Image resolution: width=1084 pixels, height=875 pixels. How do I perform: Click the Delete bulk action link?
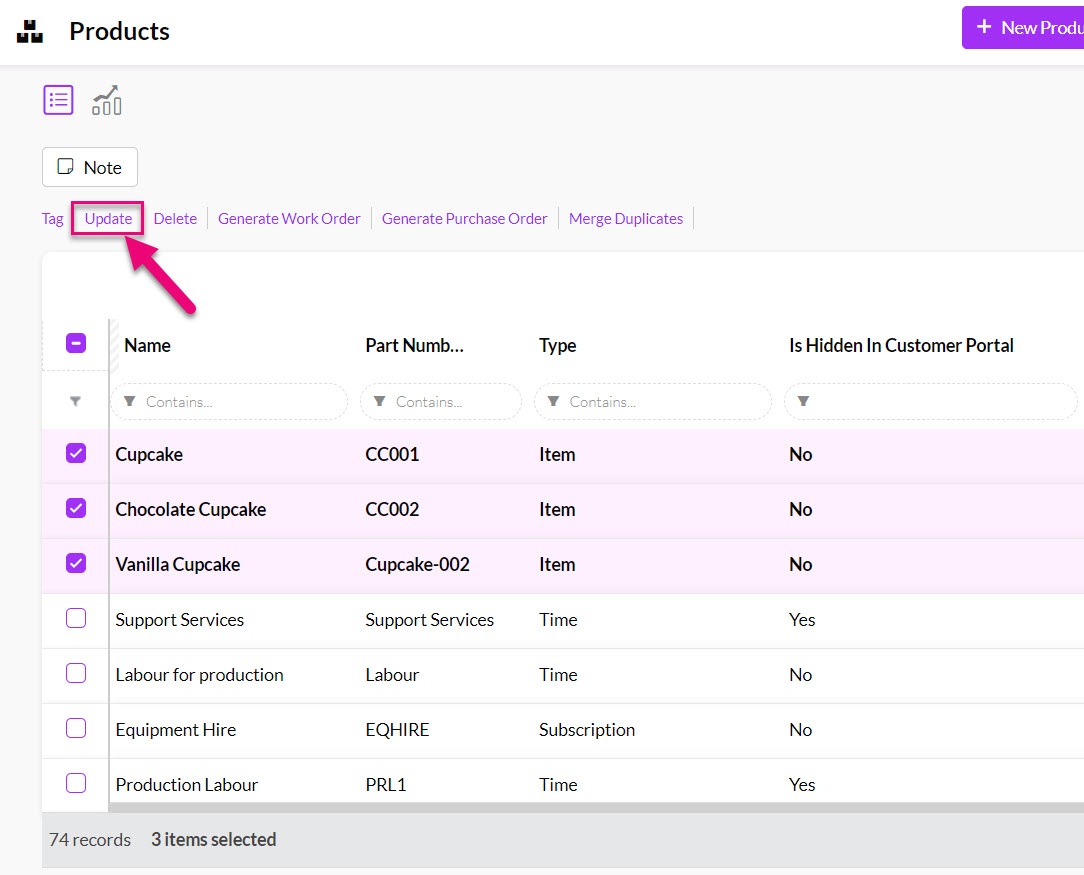pyautogui.click(x=175, y=218)
